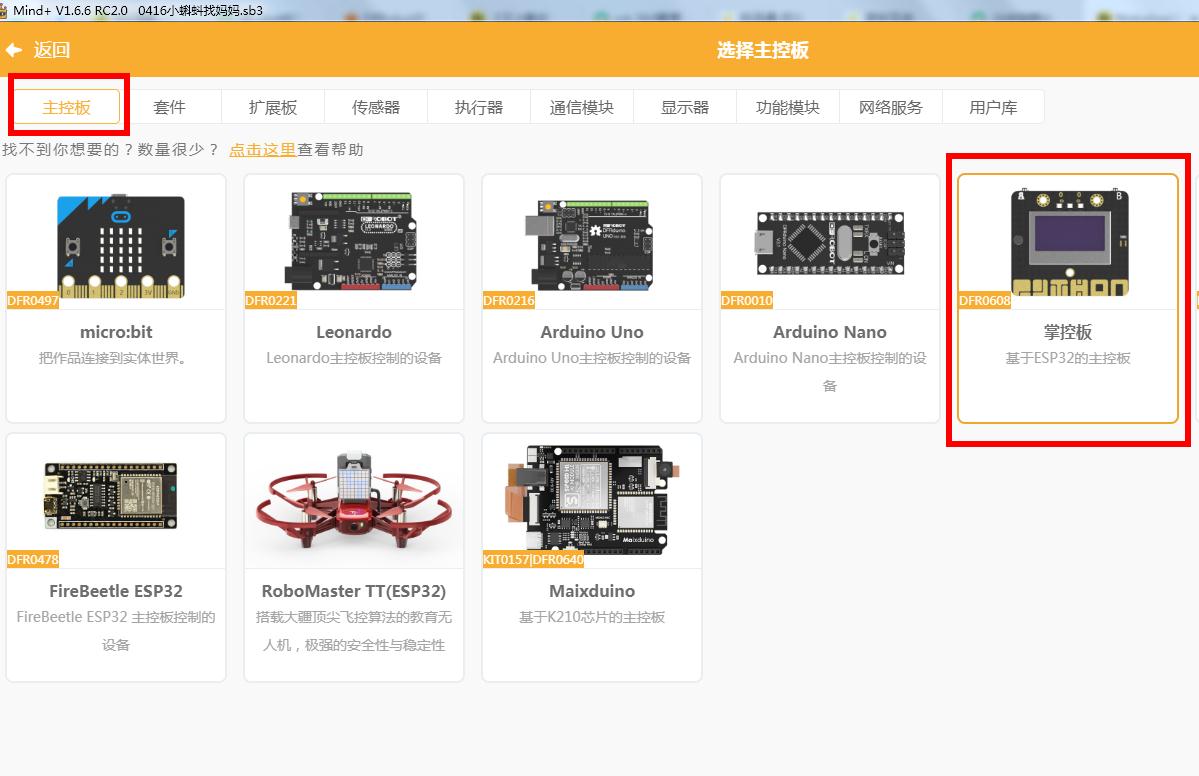Click the micro:bit card title
1199x776 pixels.
(x=116, y=332)
